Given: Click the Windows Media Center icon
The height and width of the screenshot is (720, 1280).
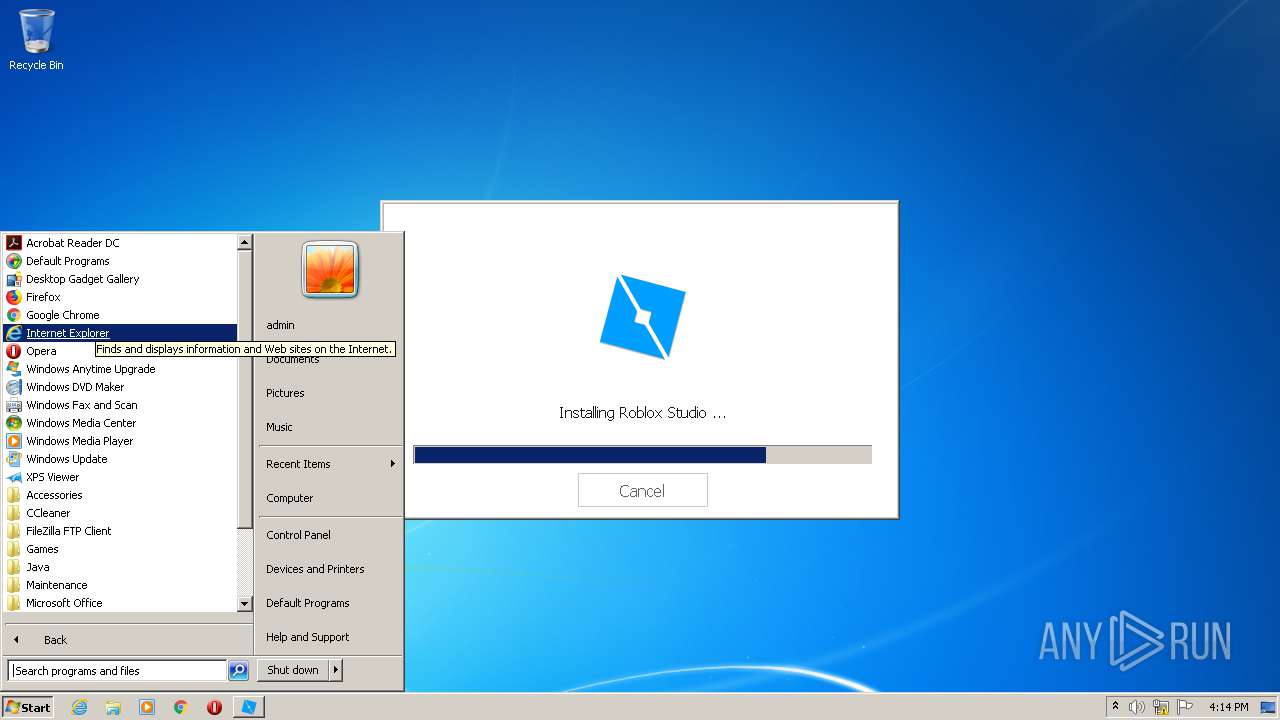Looking at the screenshot, I should (x=14, y=423).
